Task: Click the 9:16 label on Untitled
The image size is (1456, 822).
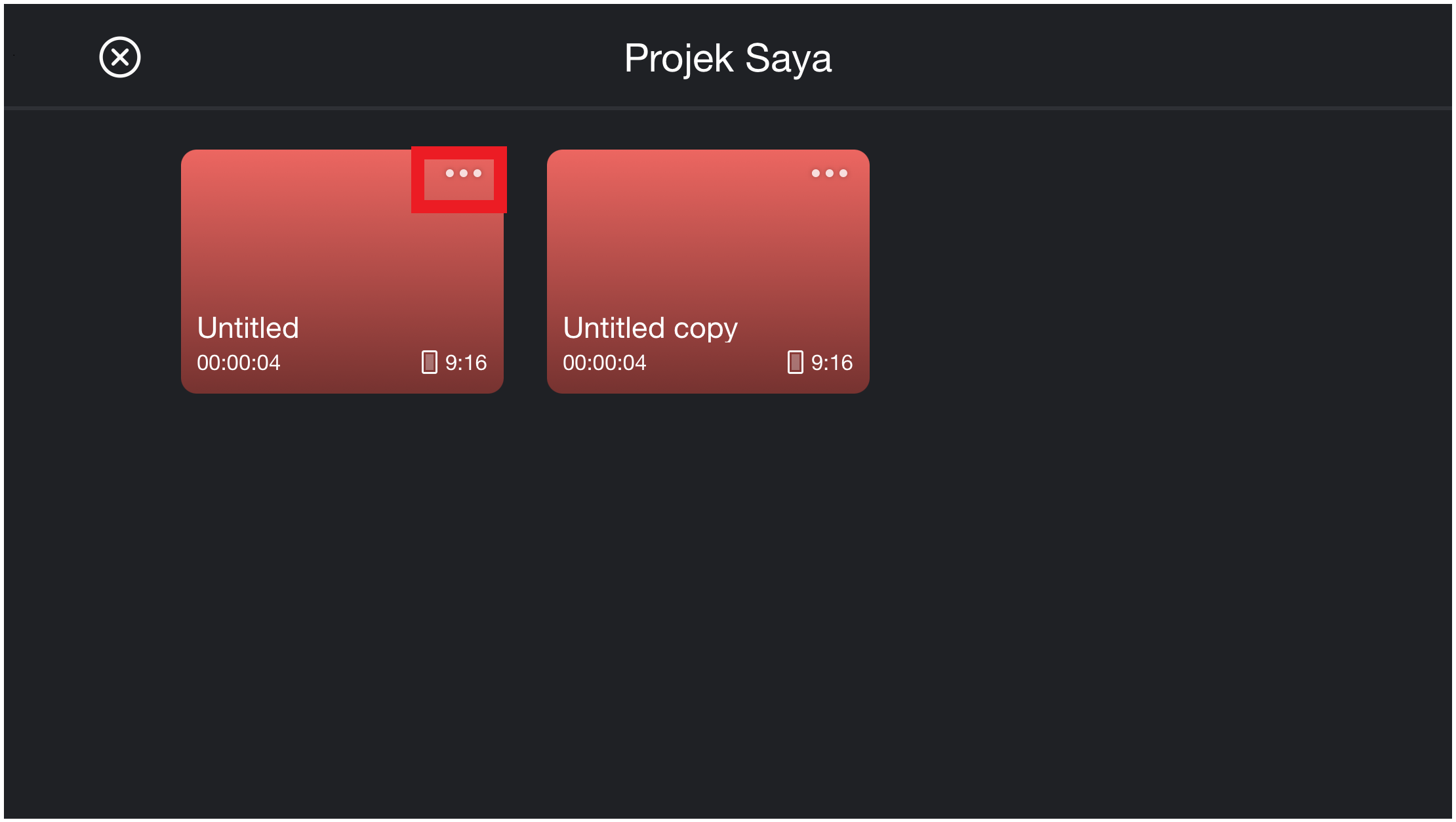Action: 466,363
